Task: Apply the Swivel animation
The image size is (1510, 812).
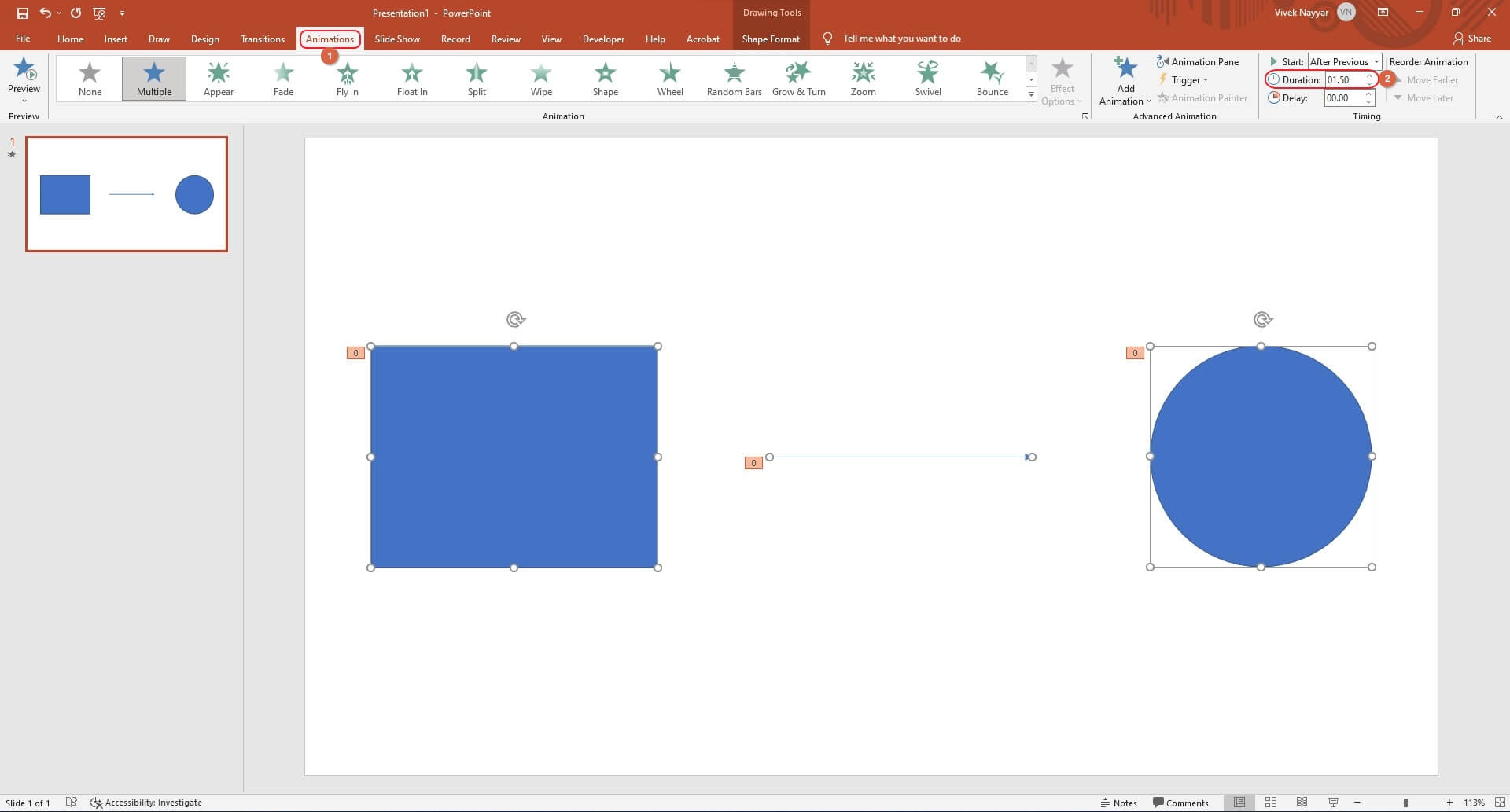Action: [x=928, y=79]
